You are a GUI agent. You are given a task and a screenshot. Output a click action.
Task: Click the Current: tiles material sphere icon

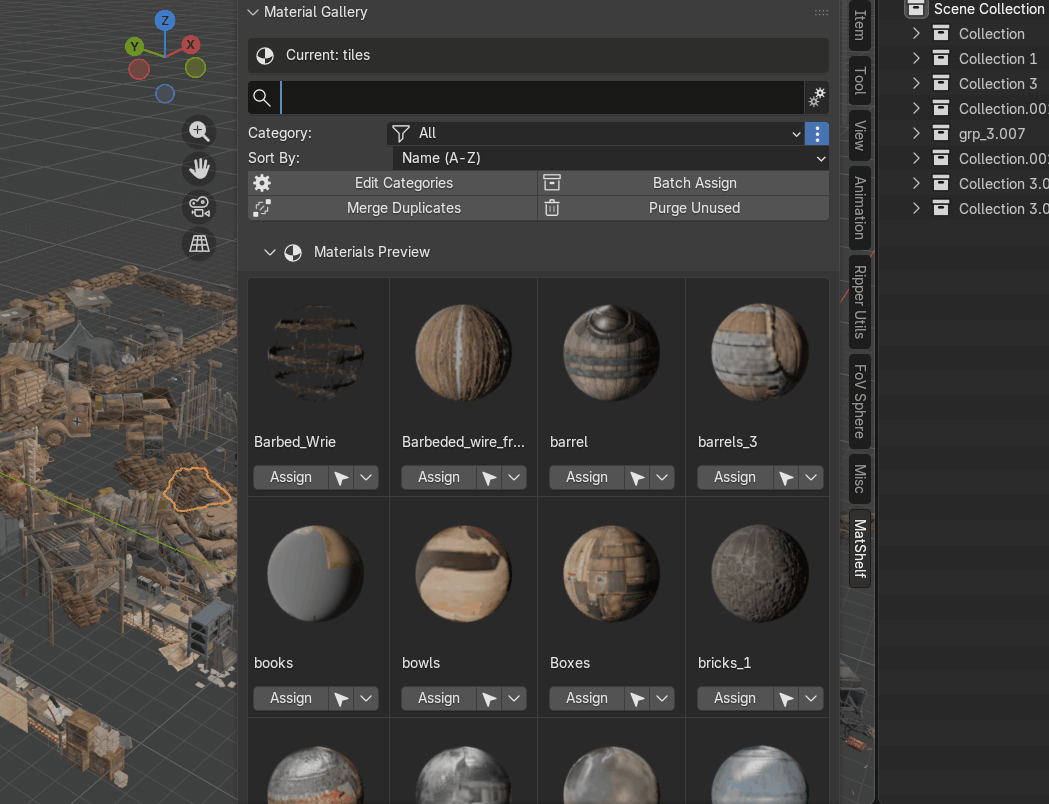(x=265, y=56)
